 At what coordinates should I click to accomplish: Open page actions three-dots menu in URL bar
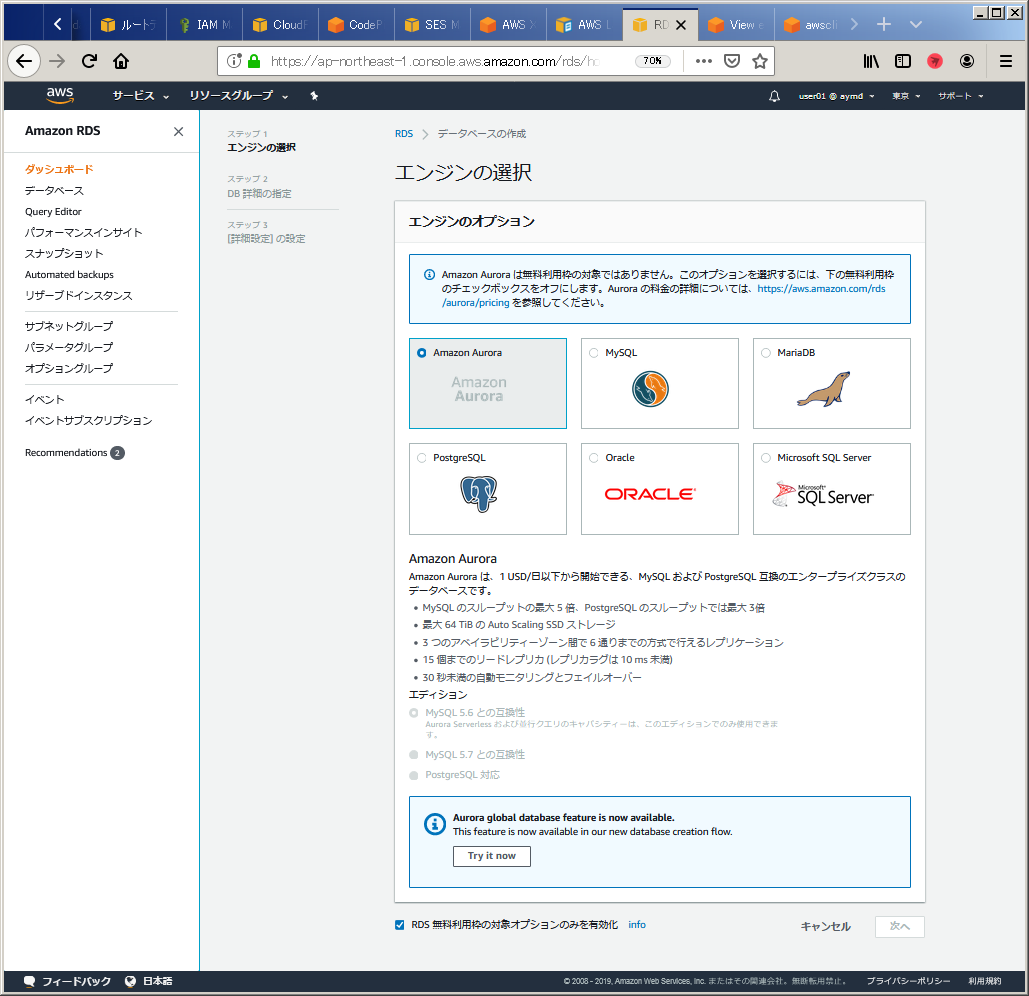coord(704,61)
